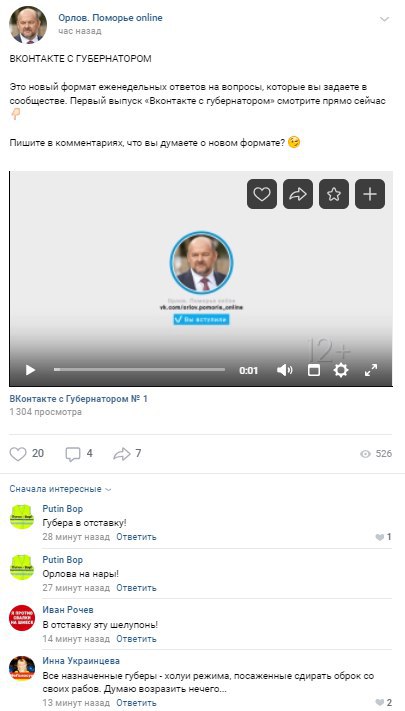Image resolution: width=405 pixels, height=711 pixels.
Task: Like the video with the heart overlay icon
Action: [262, 194]
